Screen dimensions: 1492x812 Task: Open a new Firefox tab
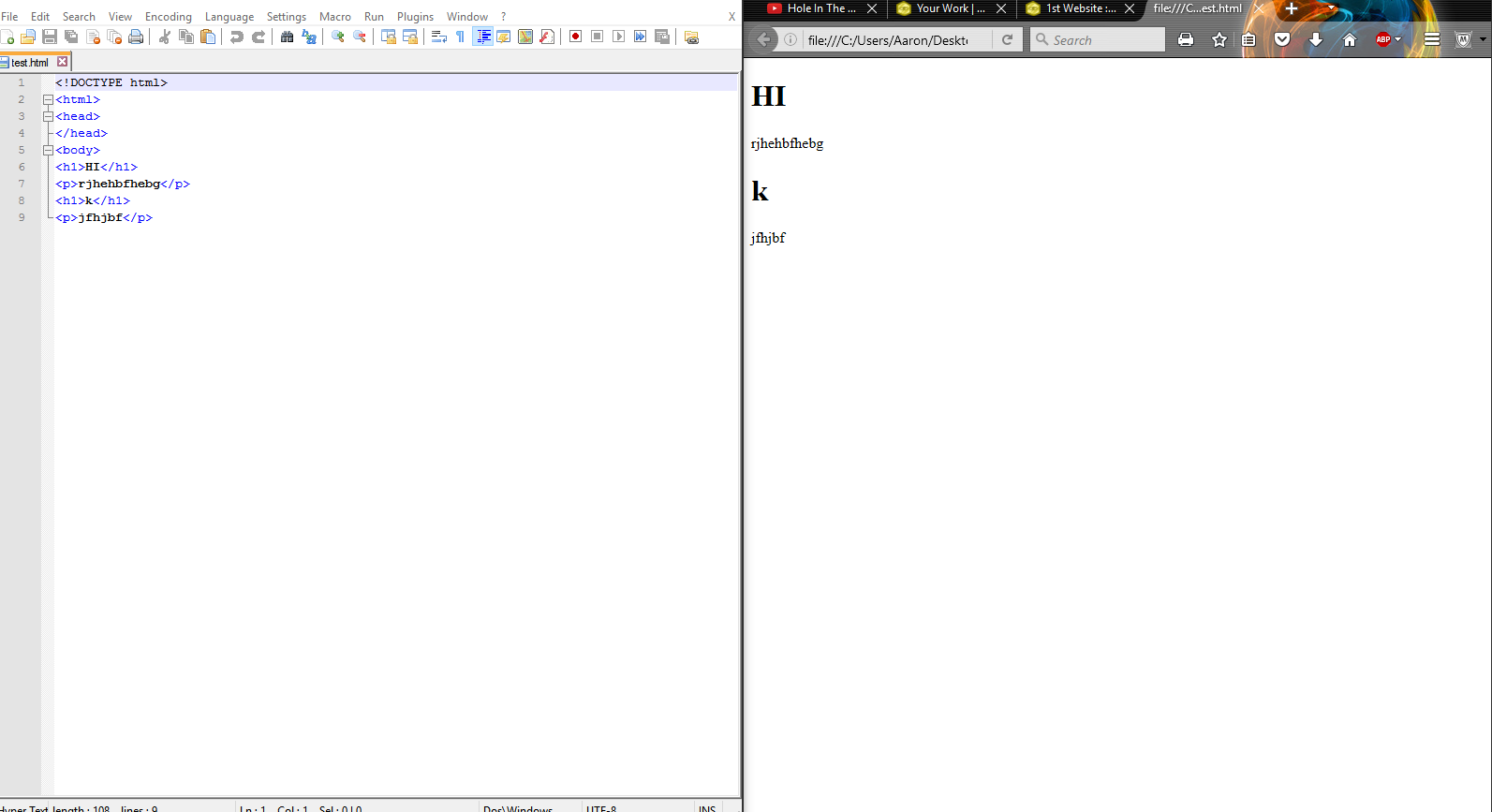[1291, 8]
